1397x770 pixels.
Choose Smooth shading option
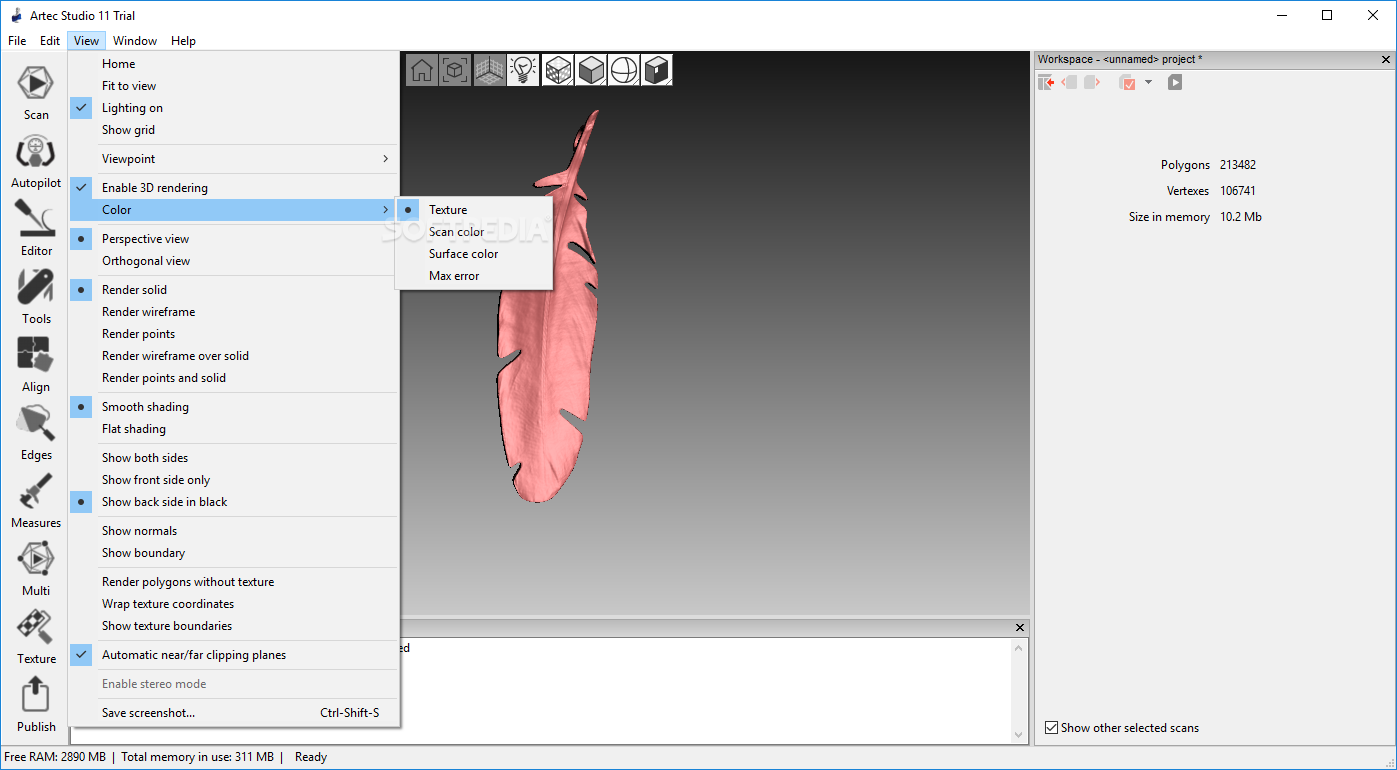coord(234,407)
